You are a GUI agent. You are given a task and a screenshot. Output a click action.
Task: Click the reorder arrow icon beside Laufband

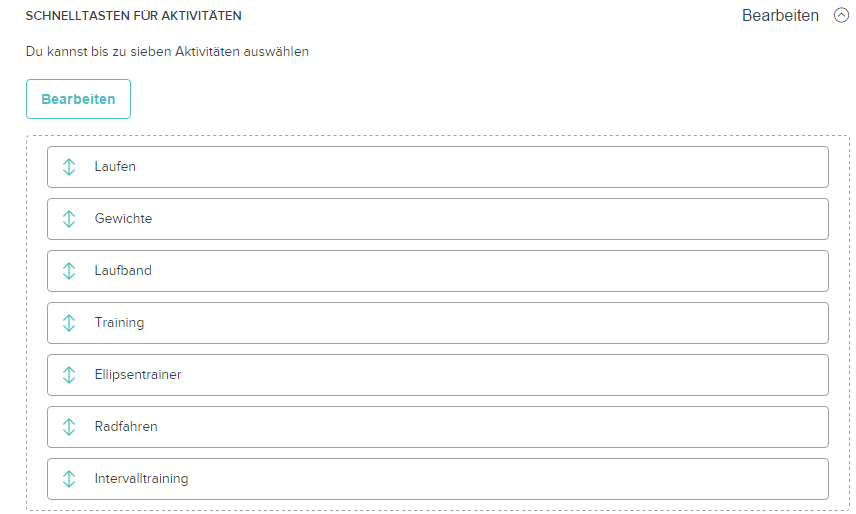(69, 271)
